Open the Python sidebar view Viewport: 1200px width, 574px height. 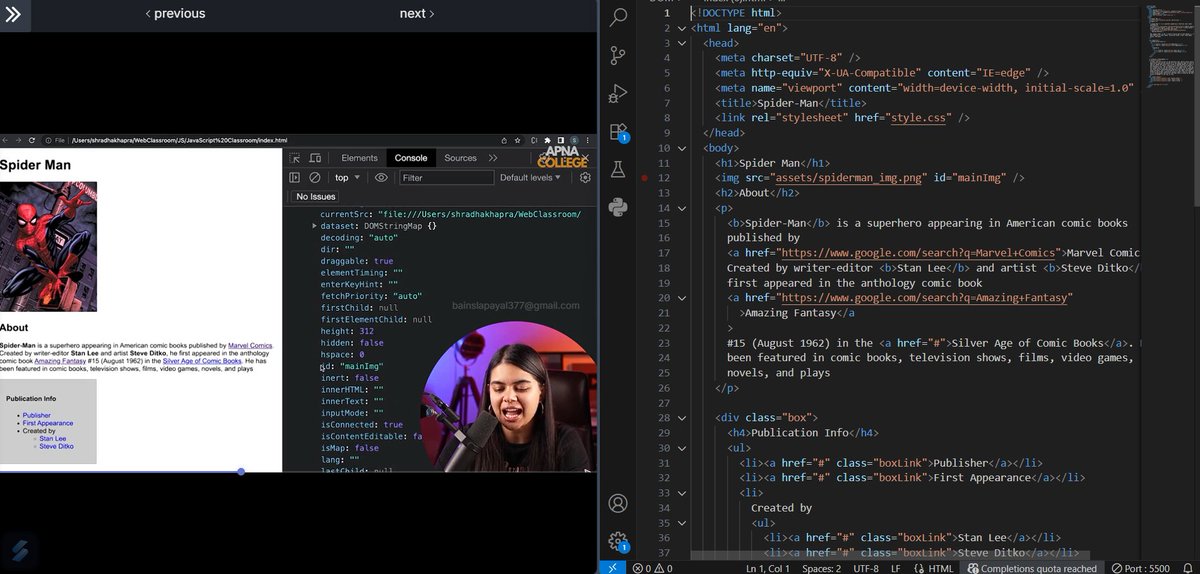[618, 207]
